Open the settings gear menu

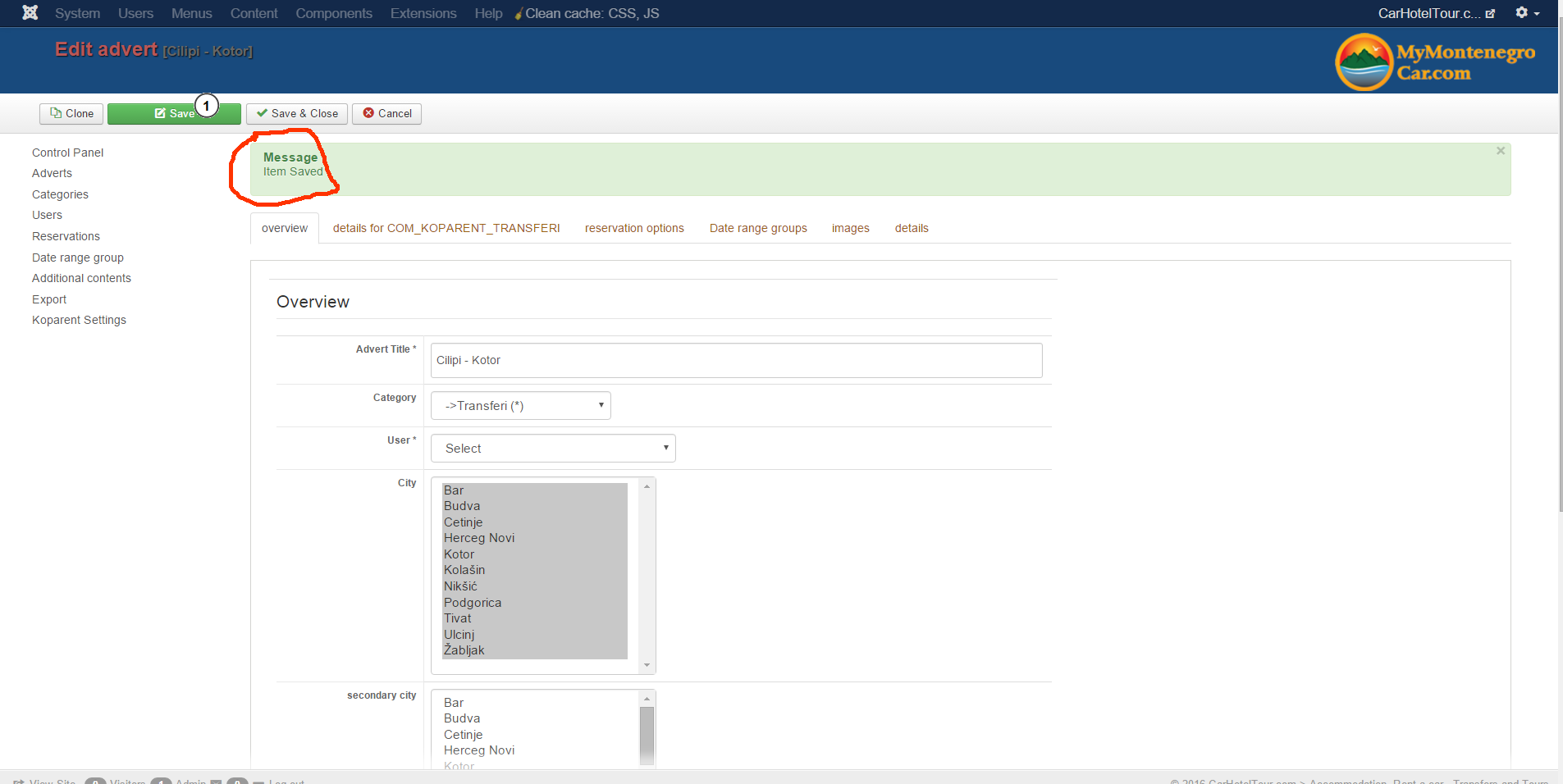coord(1526,13)
